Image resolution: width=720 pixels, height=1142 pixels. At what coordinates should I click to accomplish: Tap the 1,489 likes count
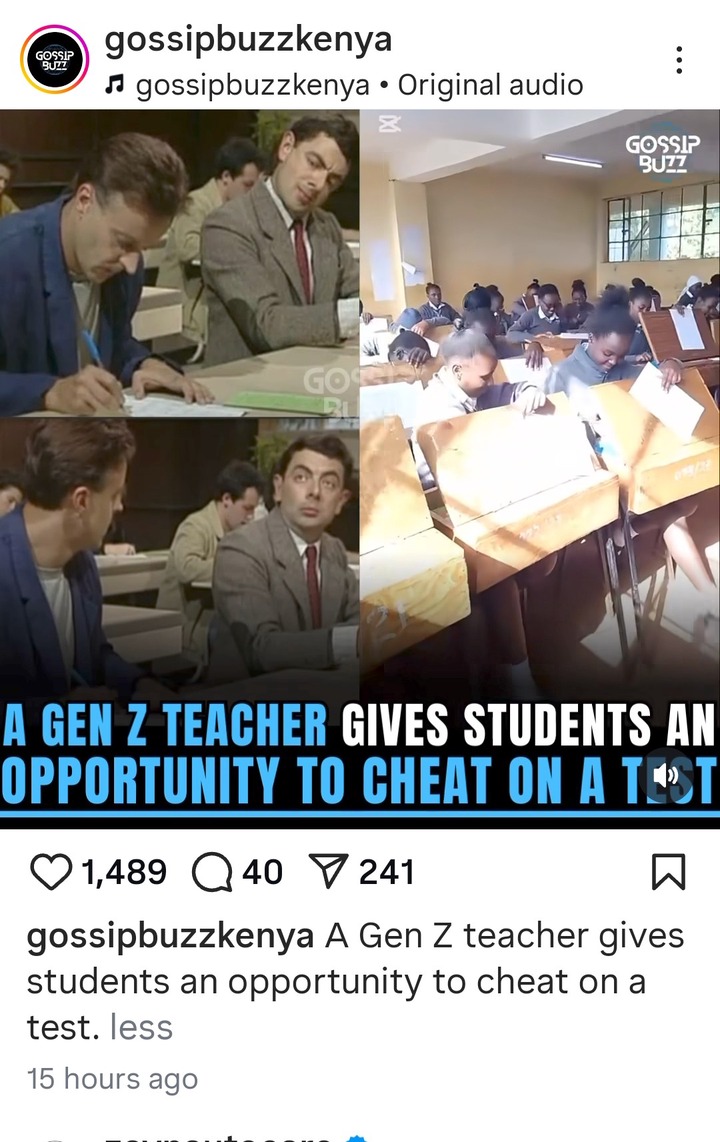pos(124,872)
